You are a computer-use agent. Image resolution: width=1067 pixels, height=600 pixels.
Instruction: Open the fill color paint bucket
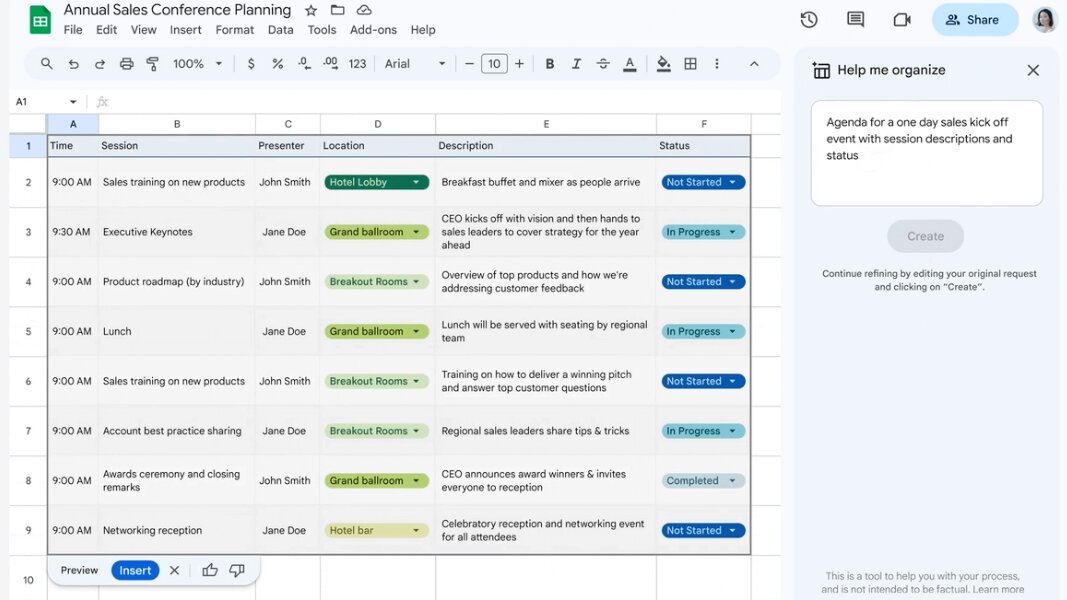[663, 64]
